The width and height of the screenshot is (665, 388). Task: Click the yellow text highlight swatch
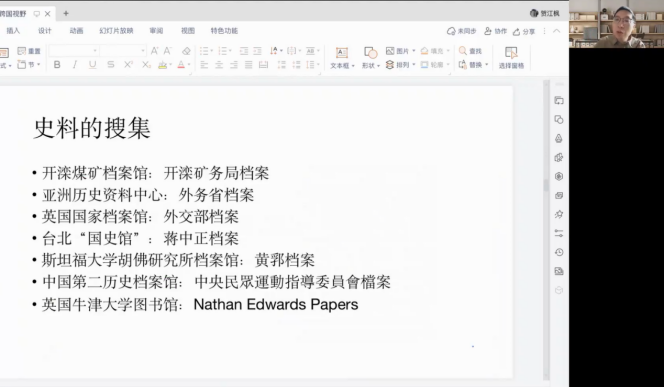(x=162, y=65)
